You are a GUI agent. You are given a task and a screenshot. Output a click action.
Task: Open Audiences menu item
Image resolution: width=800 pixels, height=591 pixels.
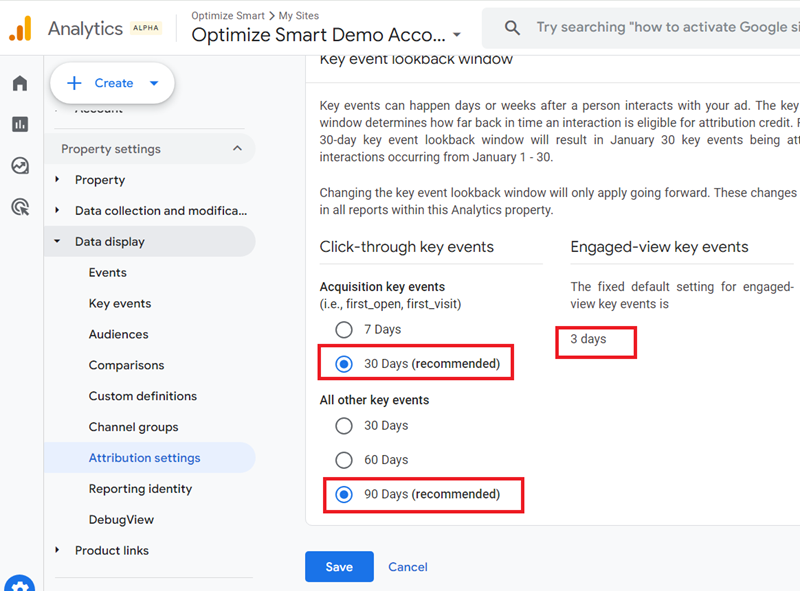click(x=118, y=334)
